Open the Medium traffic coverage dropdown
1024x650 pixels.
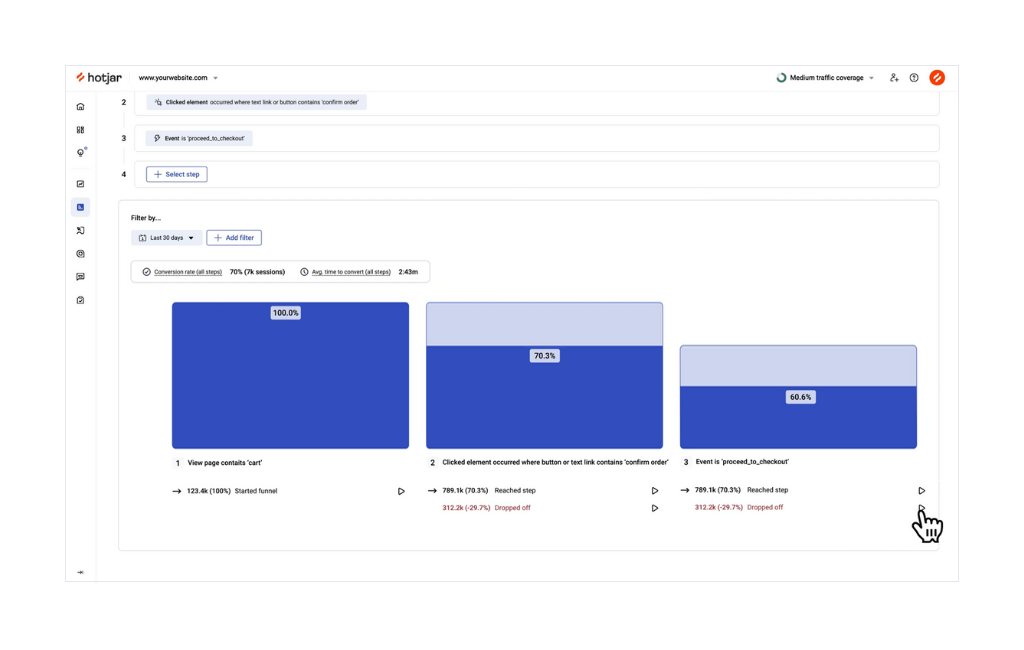(x=825, y=78)
